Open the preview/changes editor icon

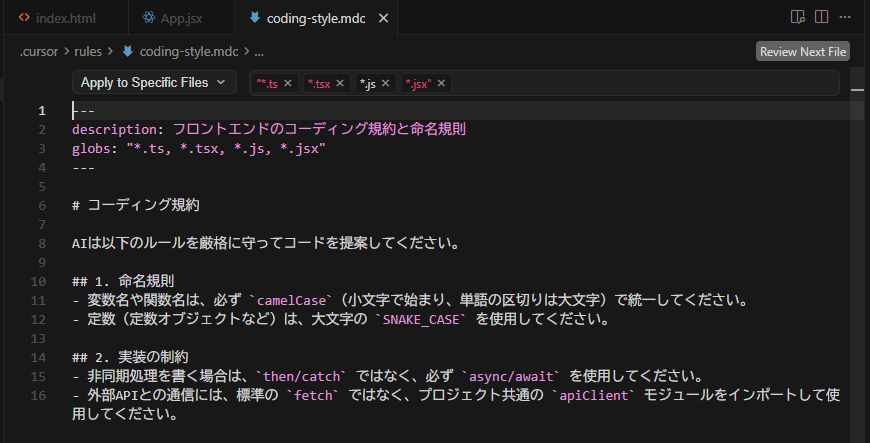(x=797, y=17)
